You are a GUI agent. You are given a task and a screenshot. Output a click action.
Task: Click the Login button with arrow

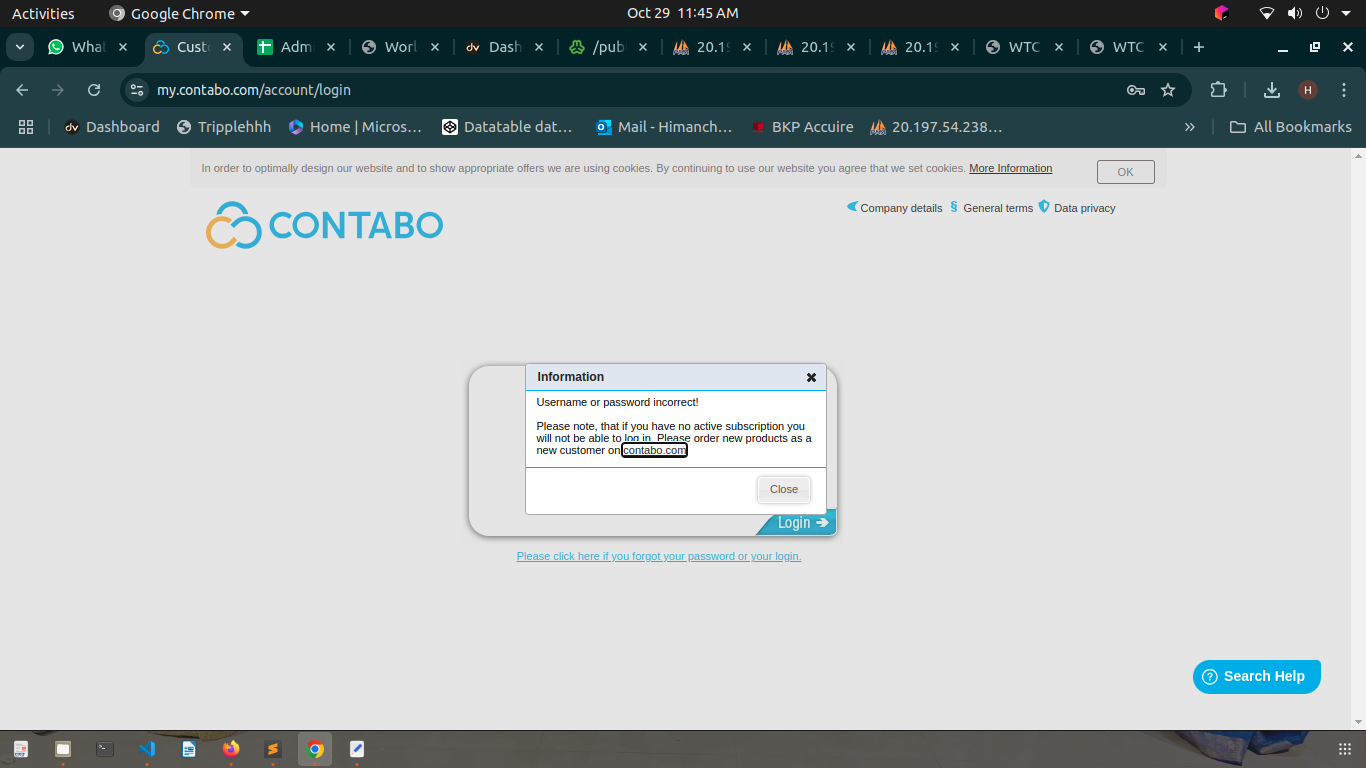pyautogui.click(x=797, y=522)
